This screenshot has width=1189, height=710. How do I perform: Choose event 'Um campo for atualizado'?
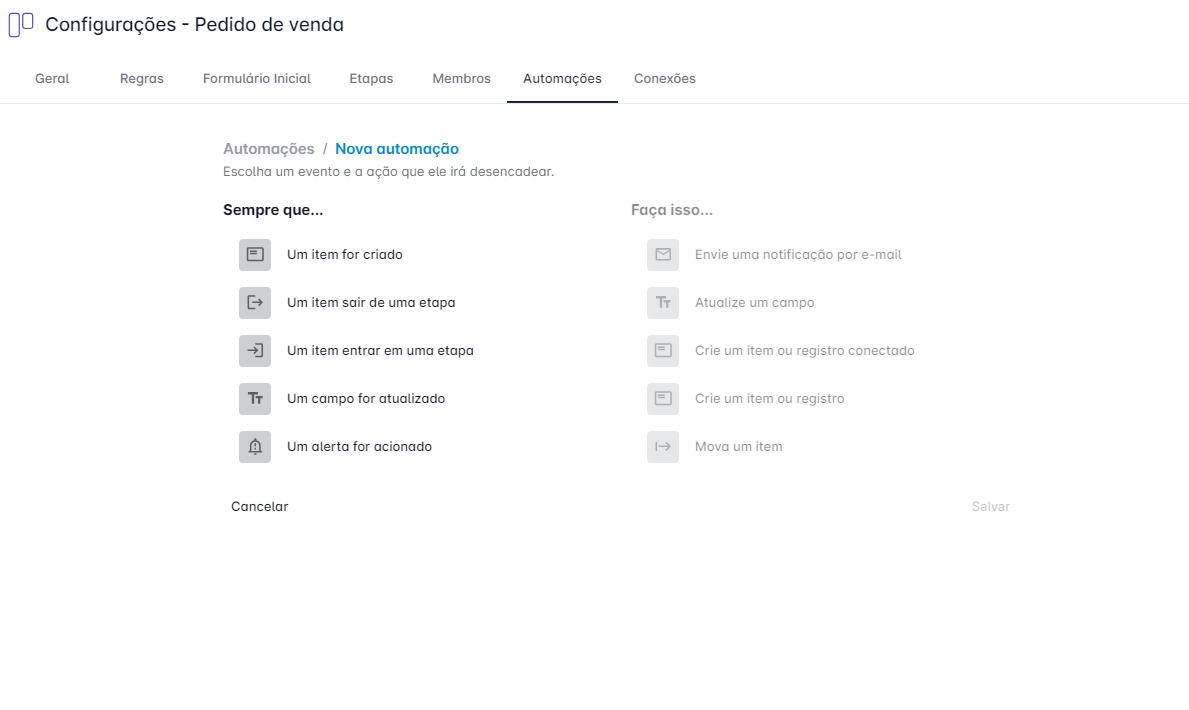tap(365, 399)
